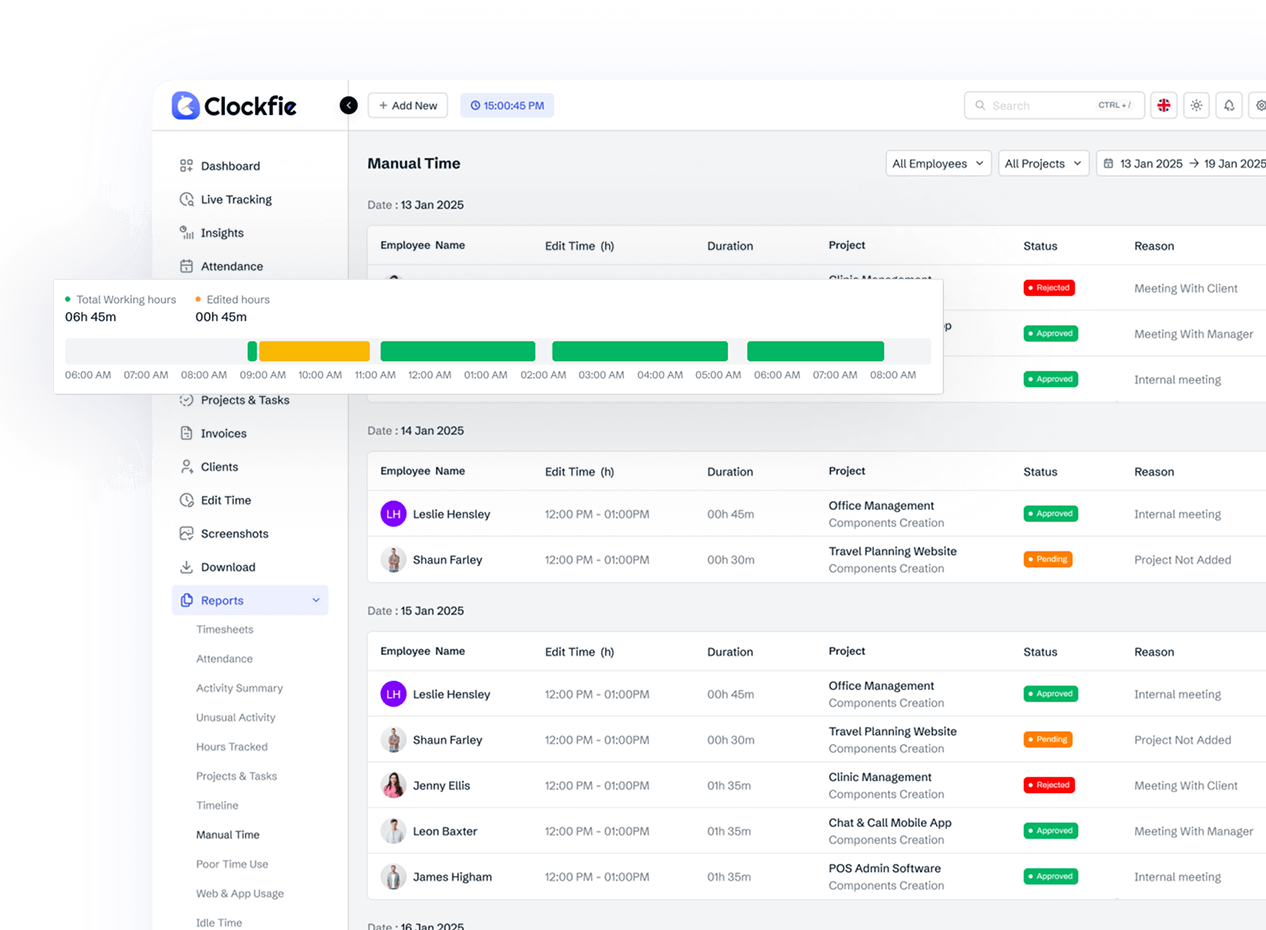The width and height of the screenshot is (1266, 930).
Task: Click the rightmost green timeline segment
Action: tap(815, 351)
